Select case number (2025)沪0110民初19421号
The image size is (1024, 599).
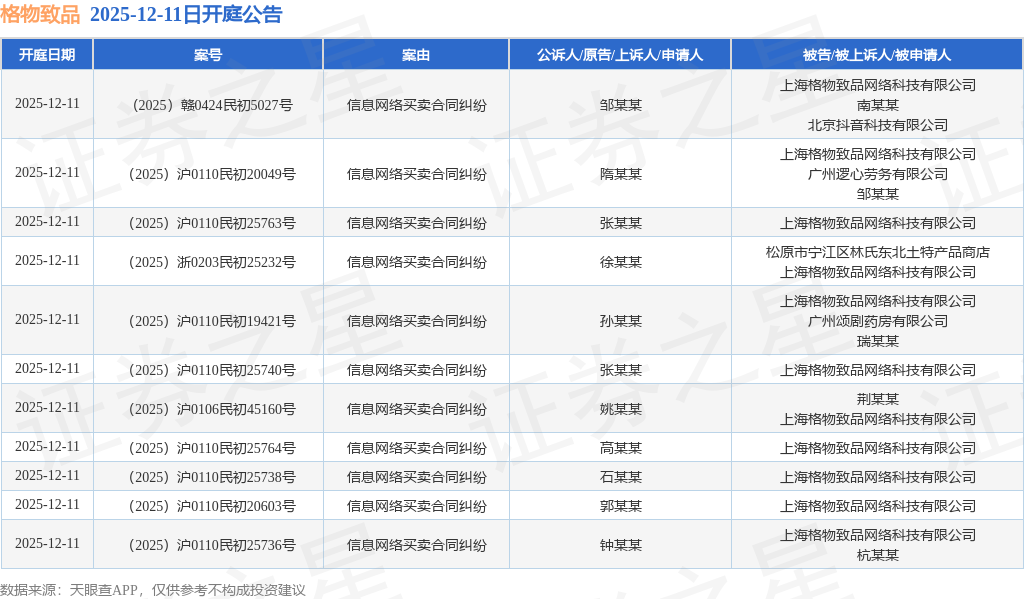pos(212,321)
